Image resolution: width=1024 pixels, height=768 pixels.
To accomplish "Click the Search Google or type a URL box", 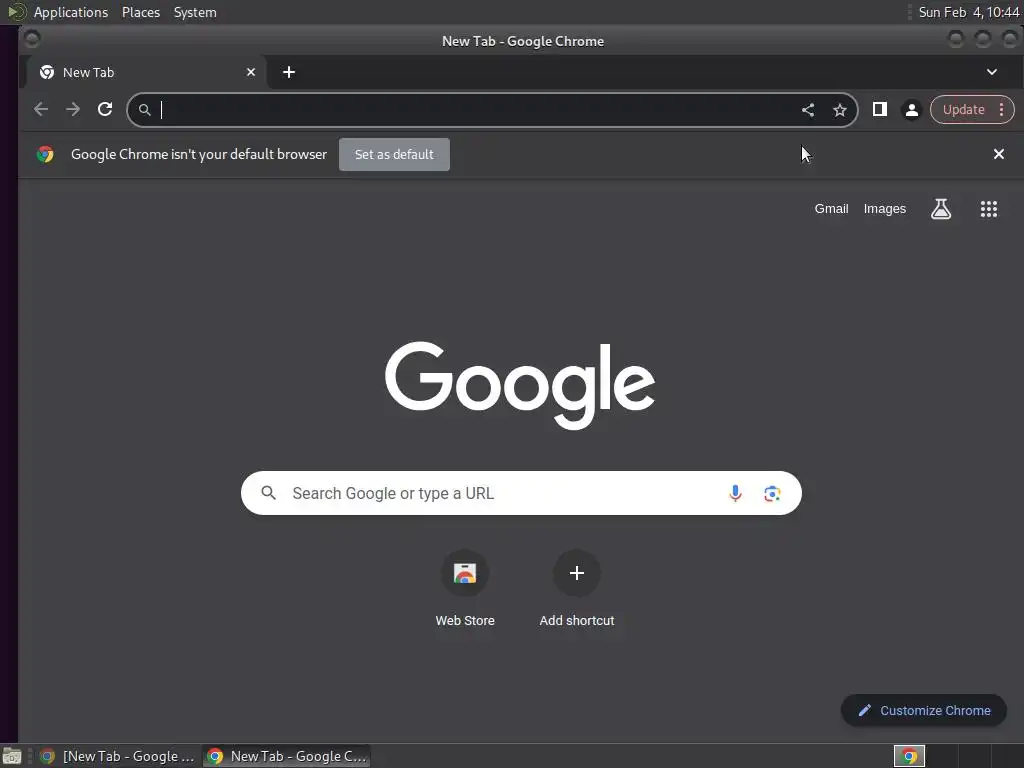I will coord(521,493).
